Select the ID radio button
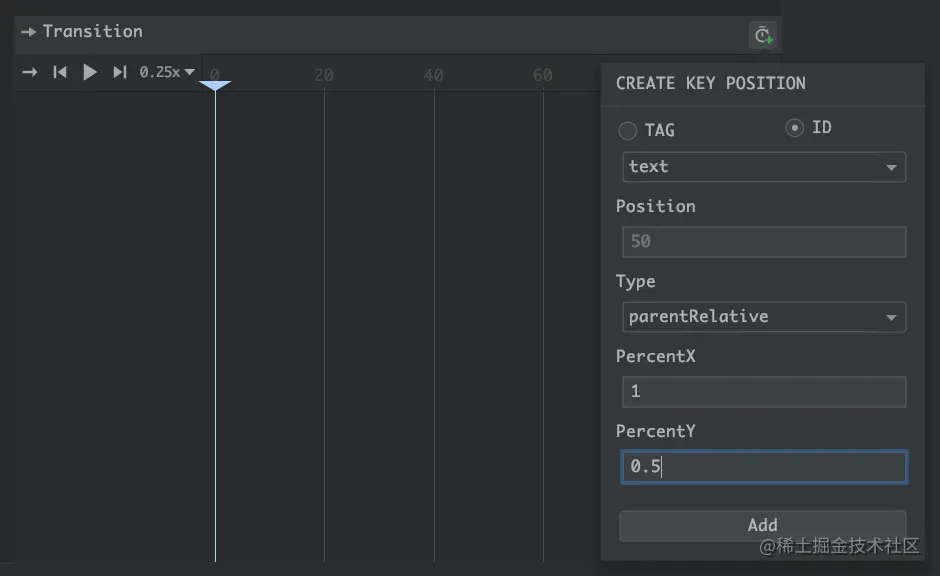This screenshot has width=940, height=576. coord(795,128)
